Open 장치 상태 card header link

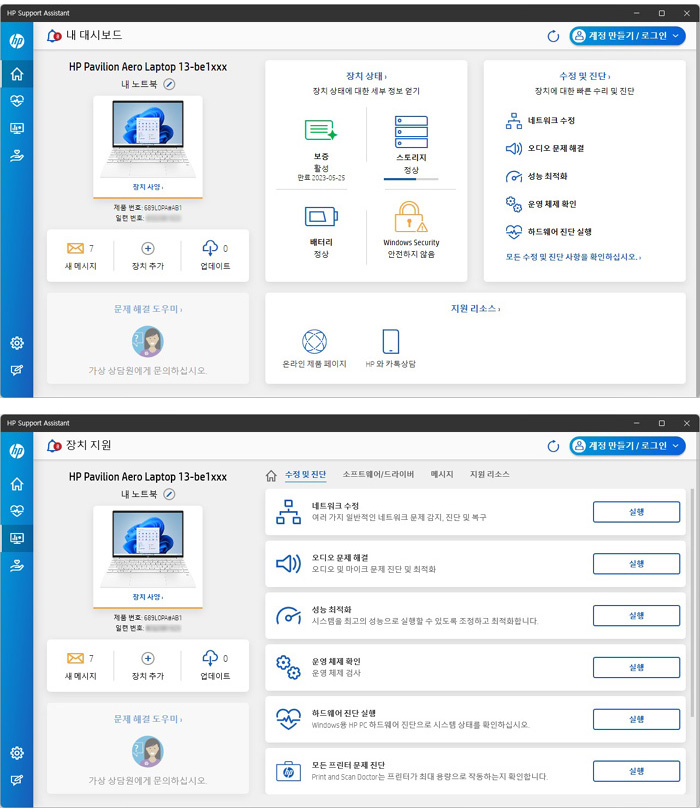click(x=366, y=76)
